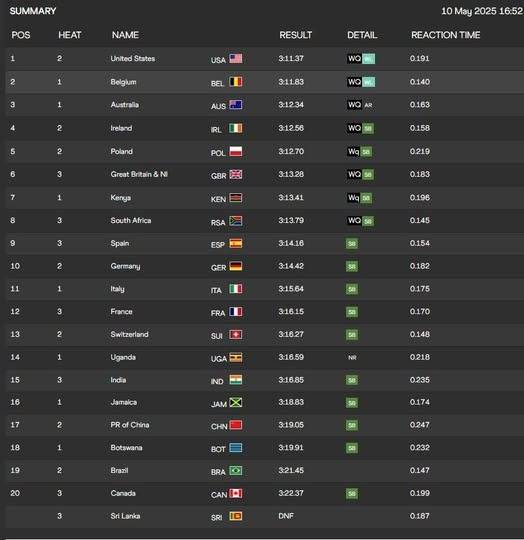Select the Australia flag icon
Image resolution: width=524 pixels, height=540 pixels.
pos(235,105)
